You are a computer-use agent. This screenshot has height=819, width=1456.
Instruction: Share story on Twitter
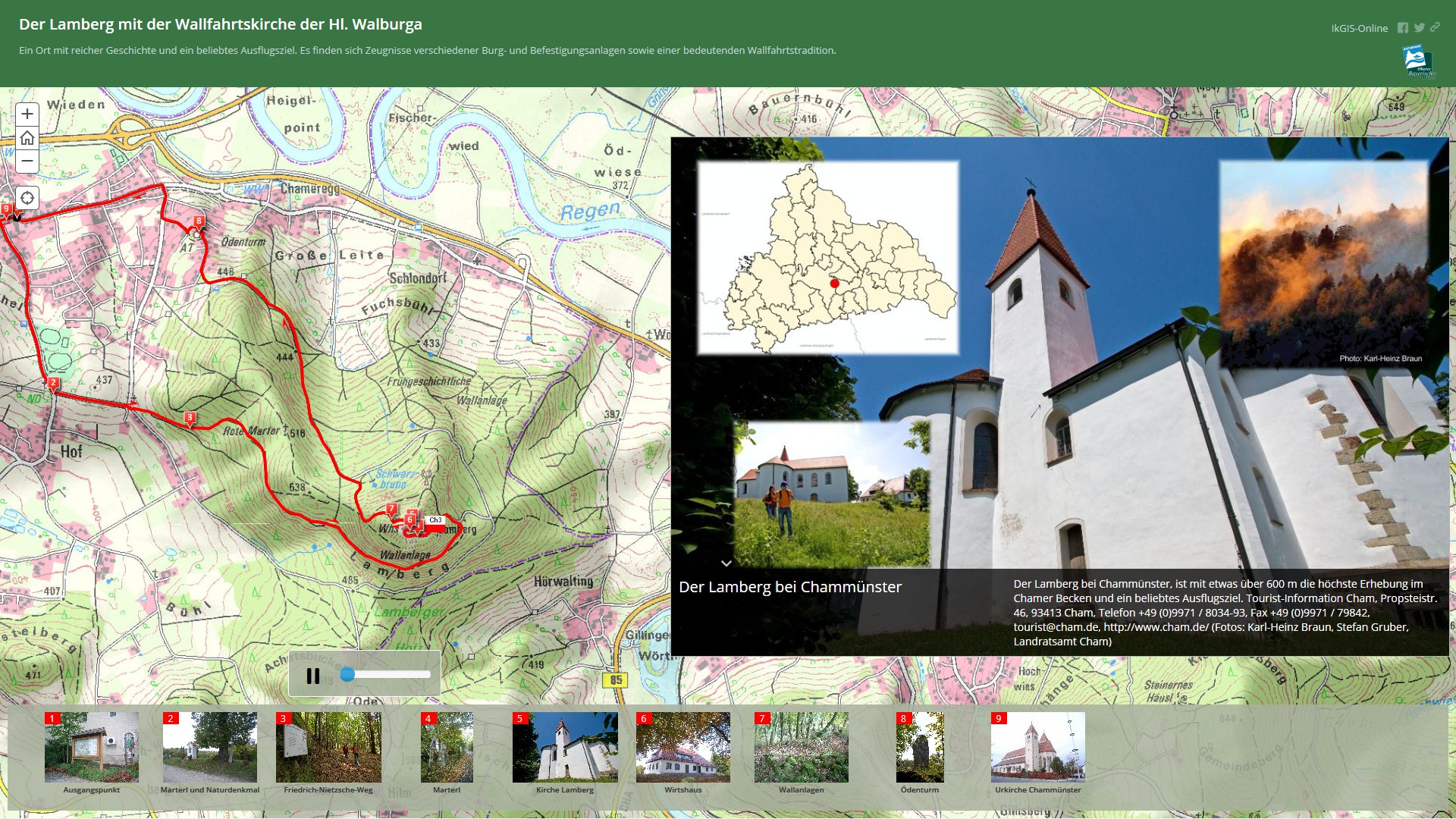[x=1419, y=28]
